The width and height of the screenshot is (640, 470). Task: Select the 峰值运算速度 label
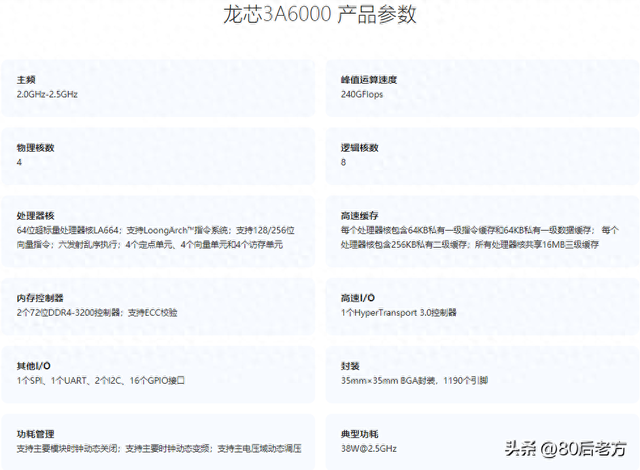[x=369, y=80]
